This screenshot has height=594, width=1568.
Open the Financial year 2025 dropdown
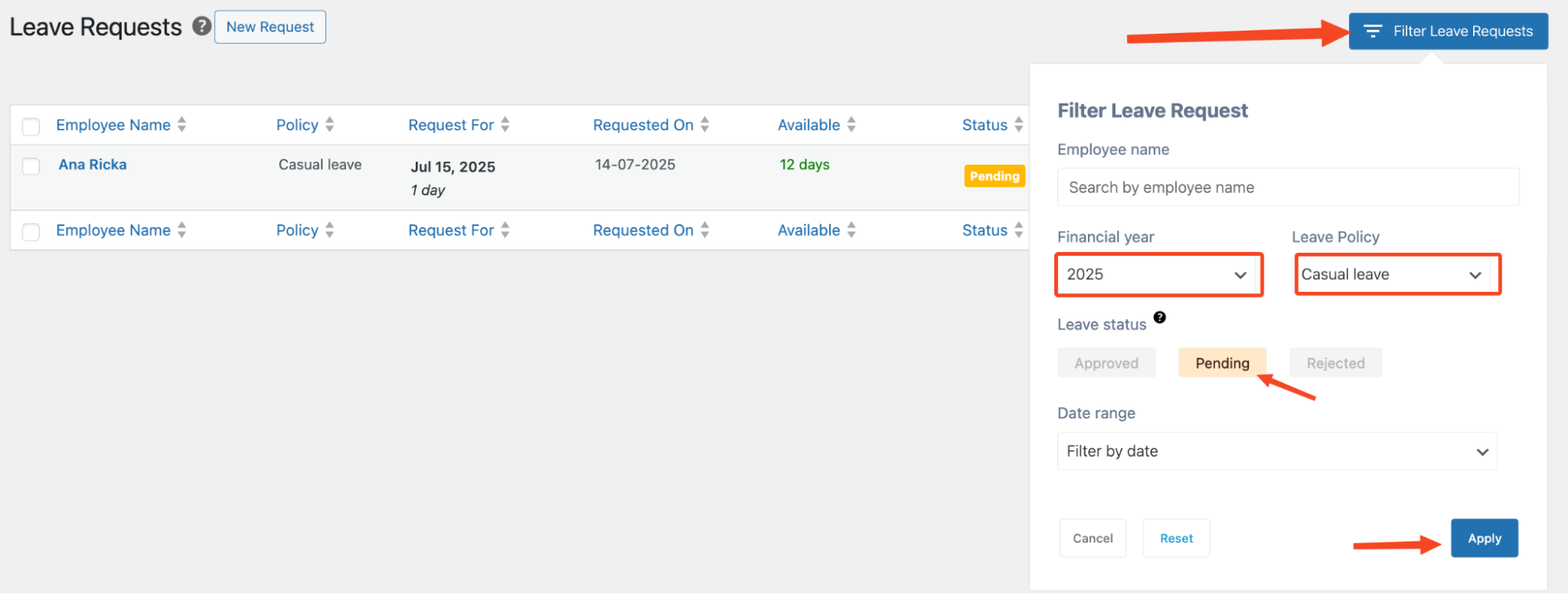(1158, 275)
